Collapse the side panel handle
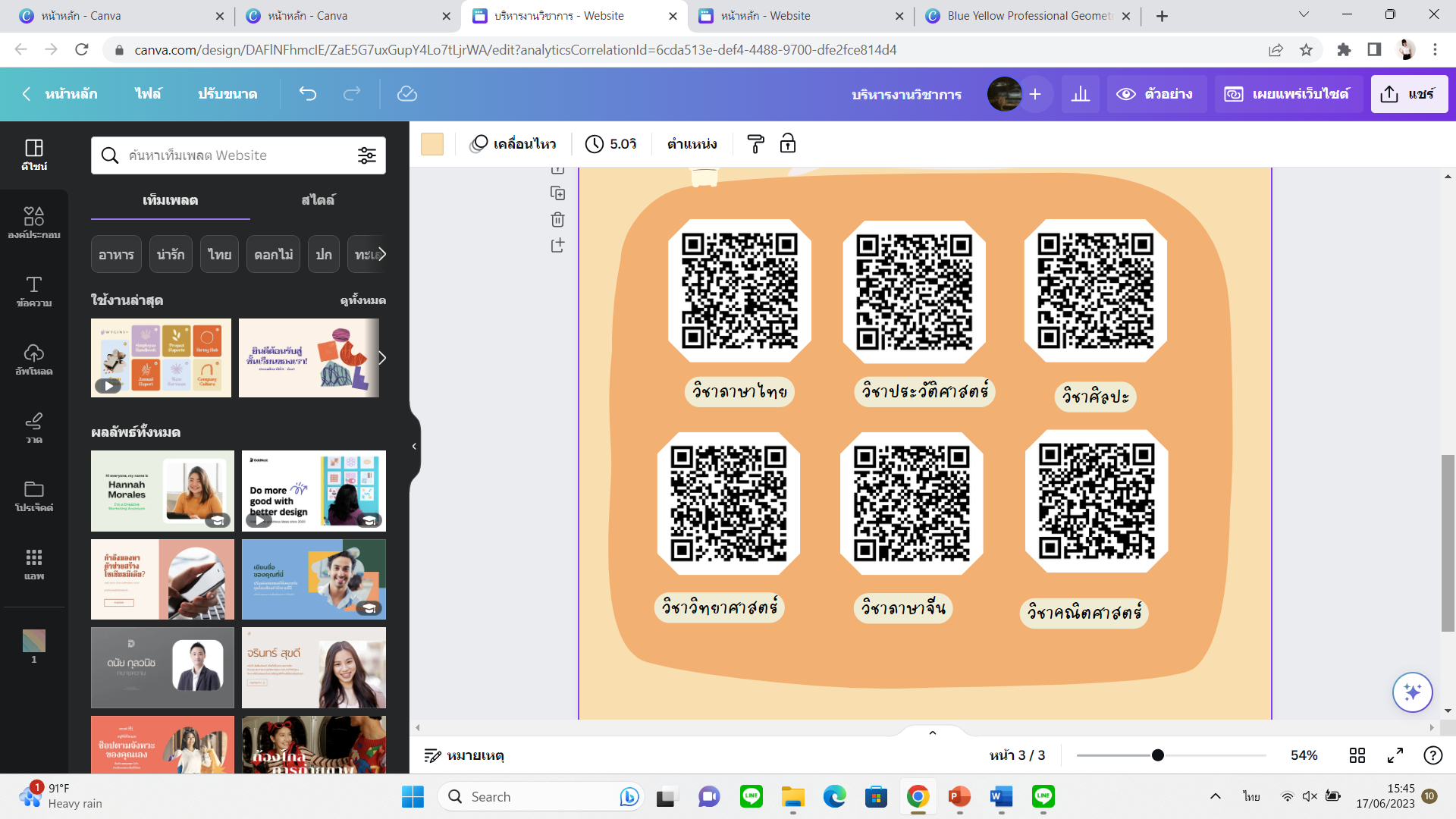 pyautogui.click(x=414, y=446)
